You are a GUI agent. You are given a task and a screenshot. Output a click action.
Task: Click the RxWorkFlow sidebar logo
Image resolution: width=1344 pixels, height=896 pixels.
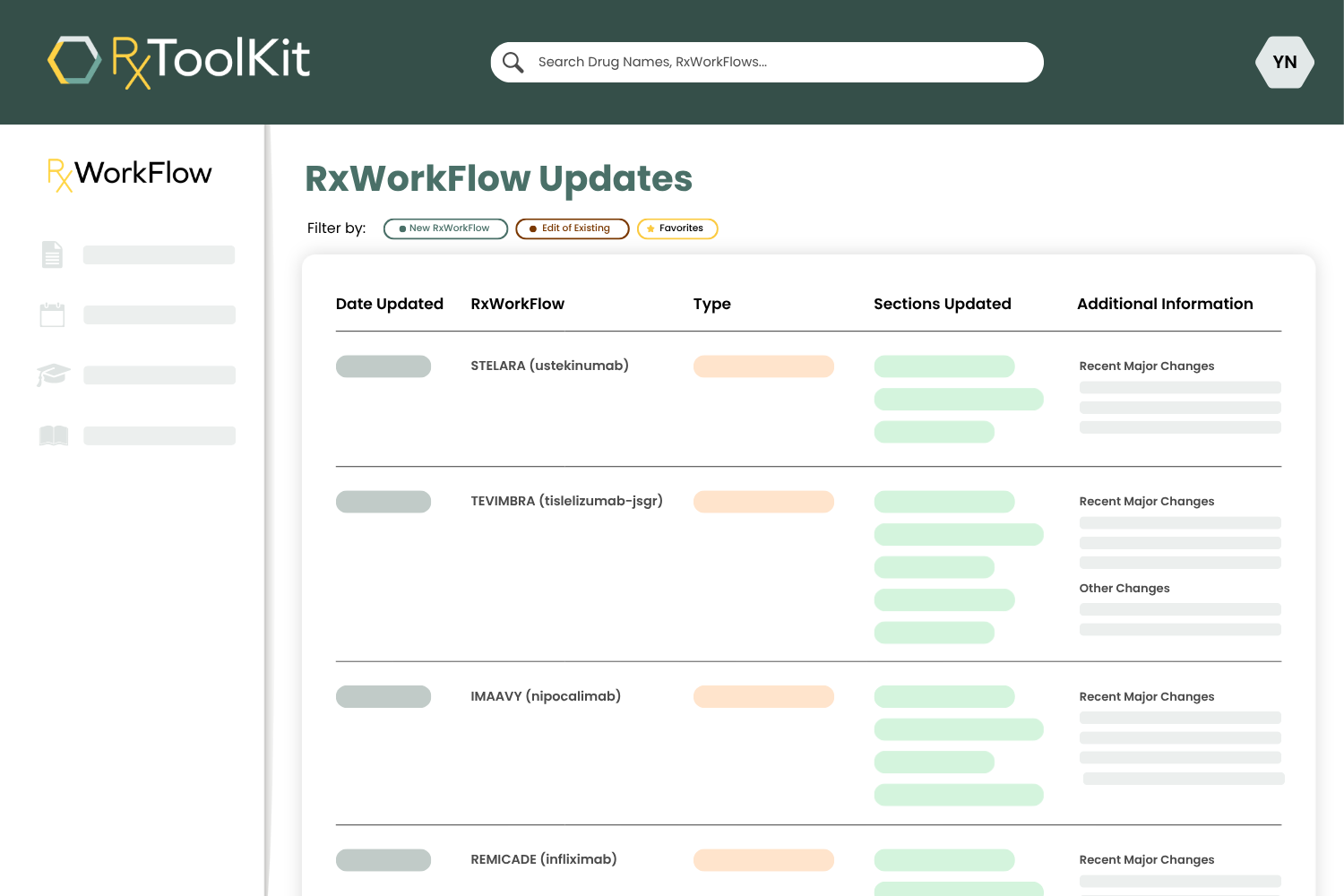click(130, 174)
